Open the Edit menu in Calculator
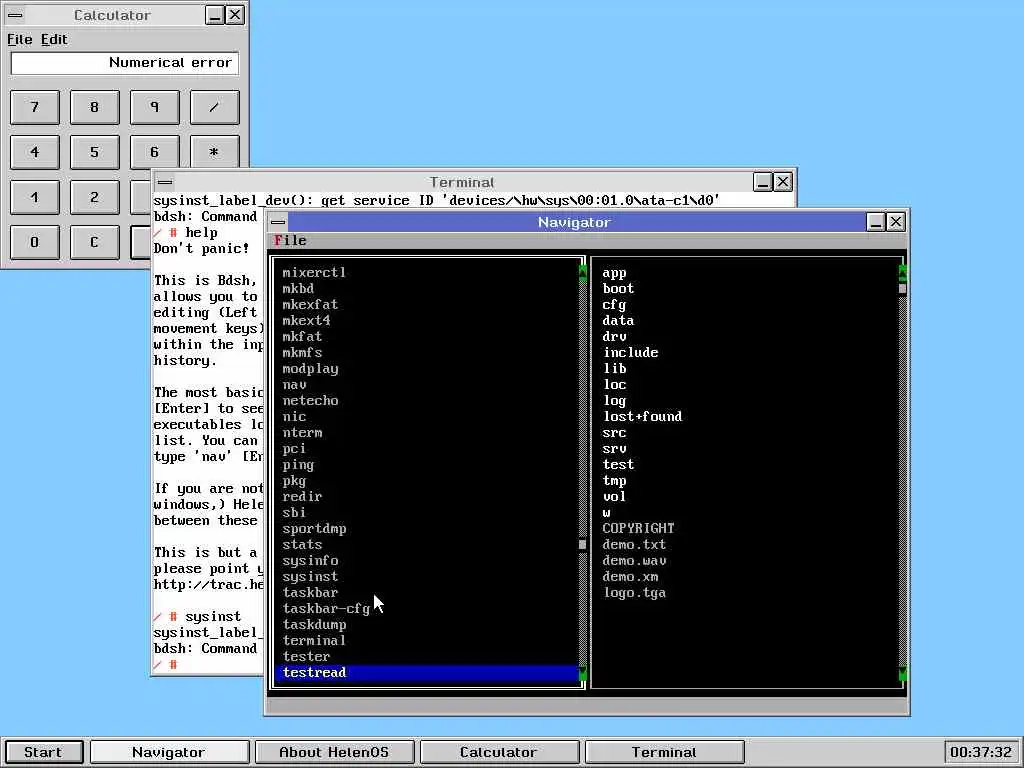1024x768 pixels. 54,39
